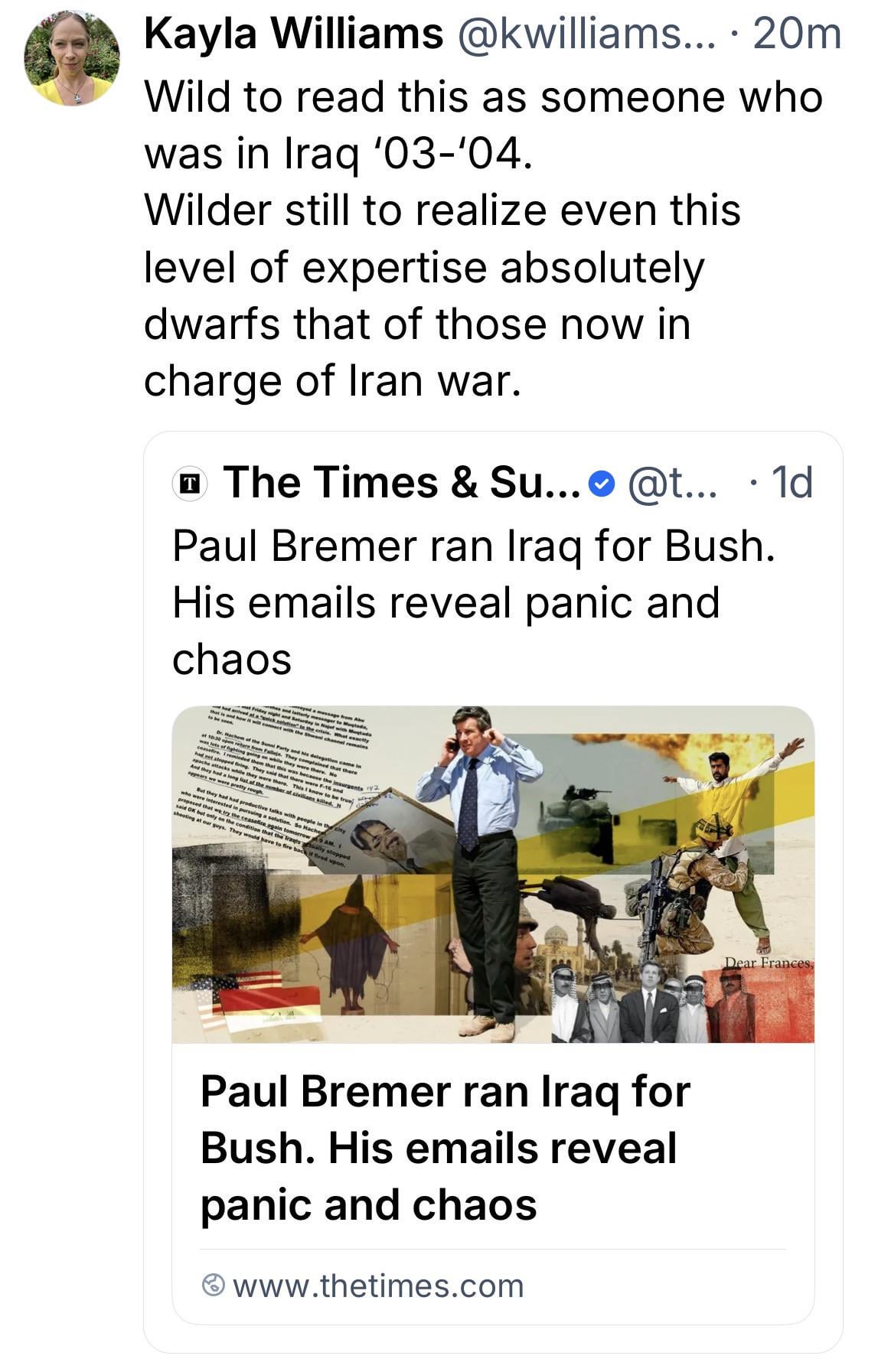Open the @kwilliams handle link
The width and height of the screenshot is (878, 1372).
click(586, 35)
